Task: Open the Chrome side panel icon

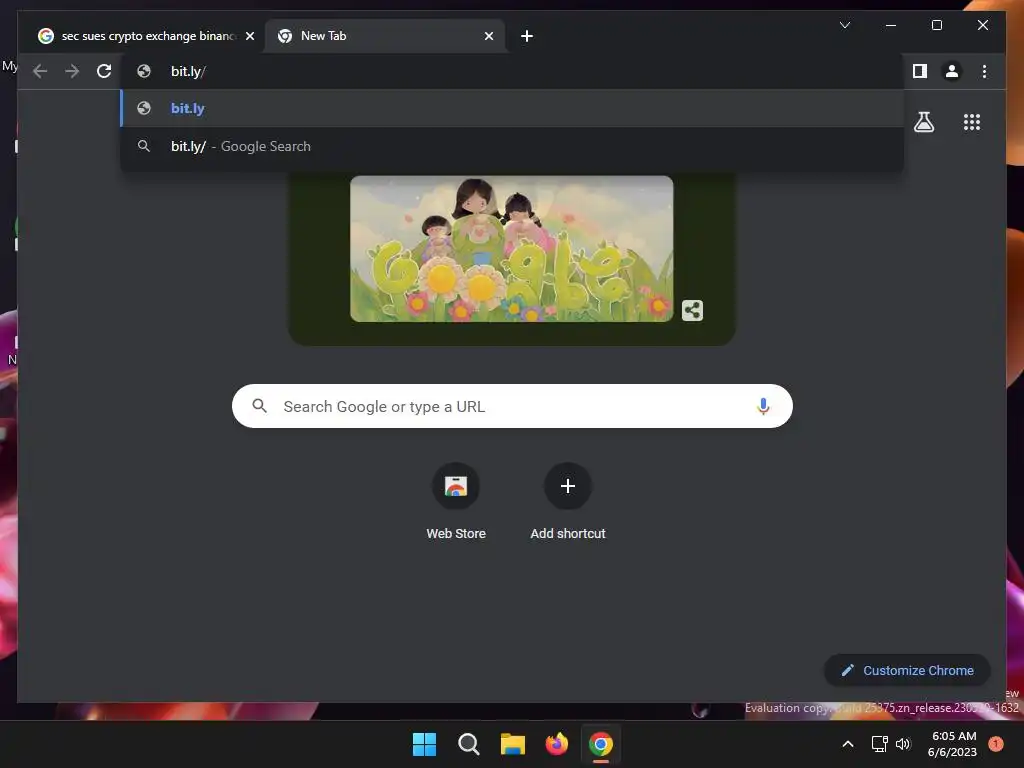Action: click(920, 71)
